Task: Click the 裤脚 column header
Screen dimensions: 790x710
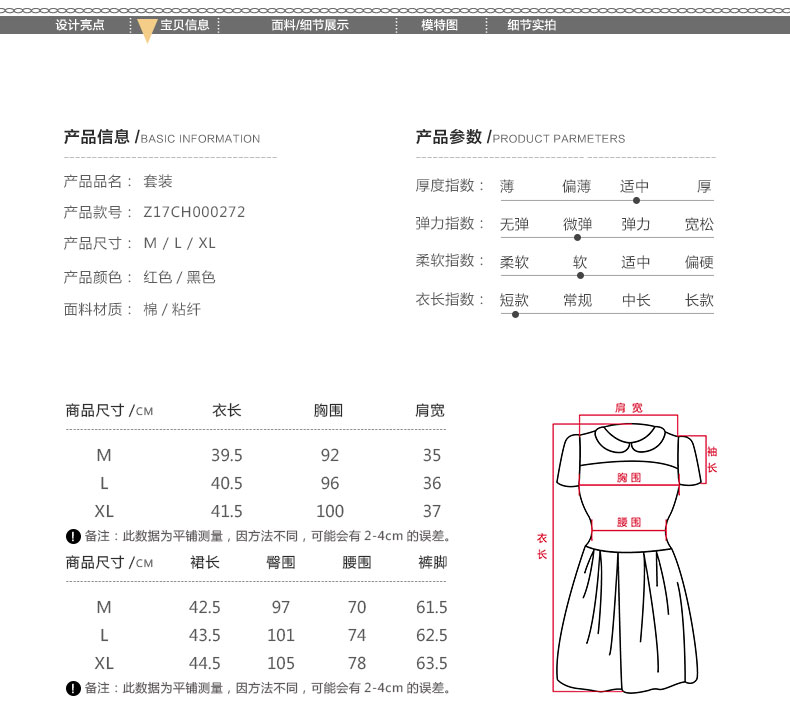Action: 432,562
